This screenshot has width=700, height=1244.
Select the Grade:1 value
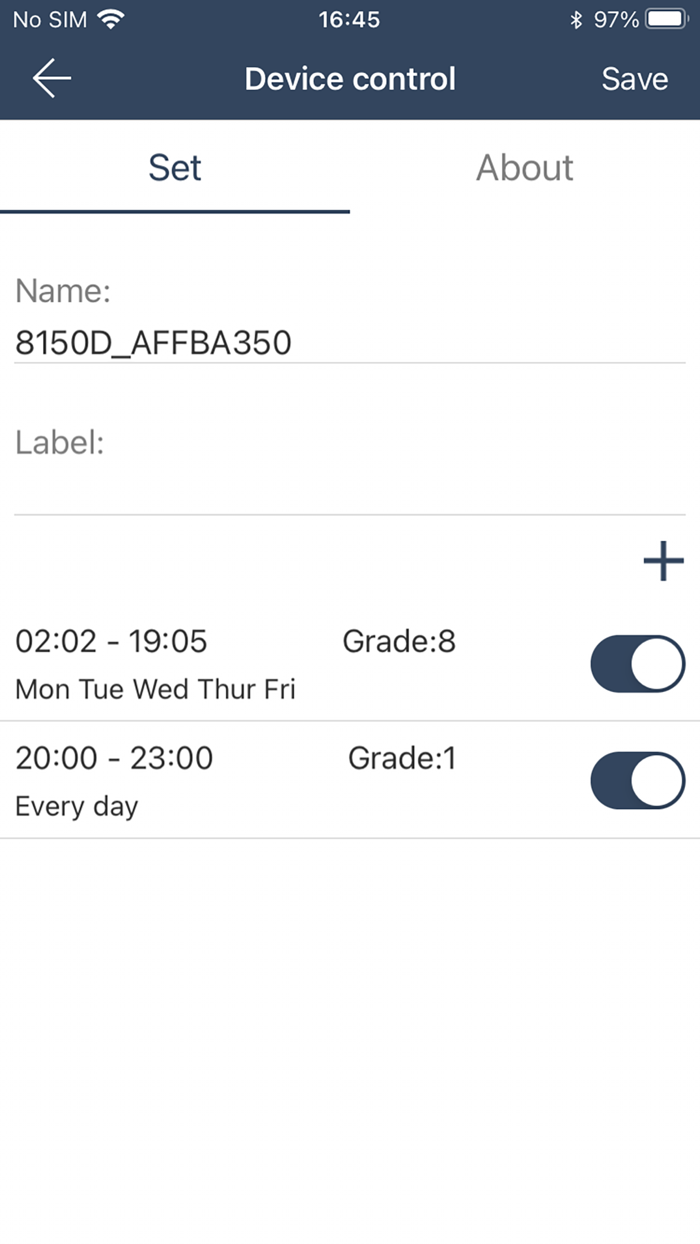(x=402, y=758)
